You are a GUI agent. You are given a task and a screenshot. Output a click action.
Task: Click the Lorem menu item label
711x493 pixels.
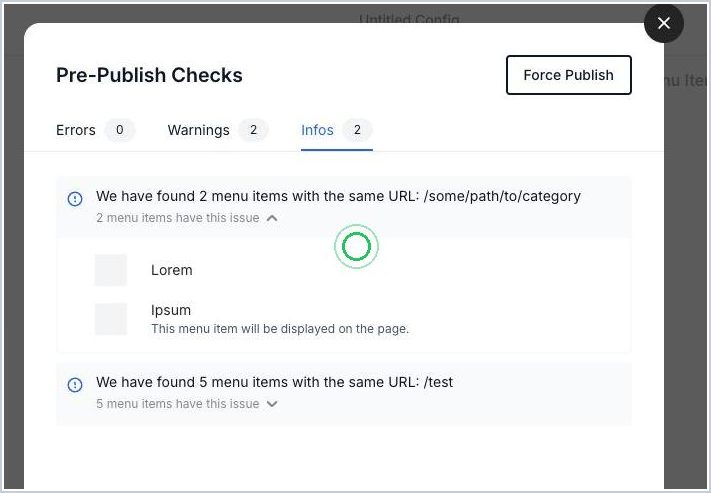pyautogui.click(x=171, y=270)
